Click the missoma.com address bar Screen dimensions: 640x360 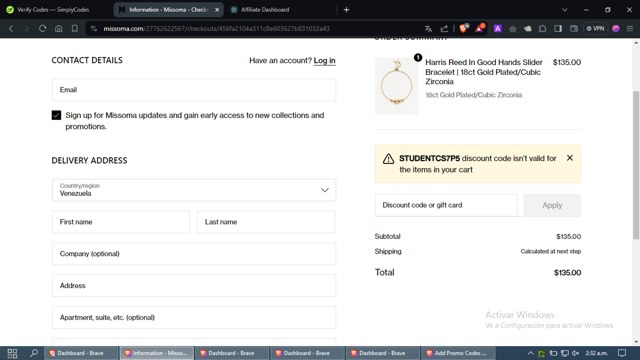tap(216, 29)
